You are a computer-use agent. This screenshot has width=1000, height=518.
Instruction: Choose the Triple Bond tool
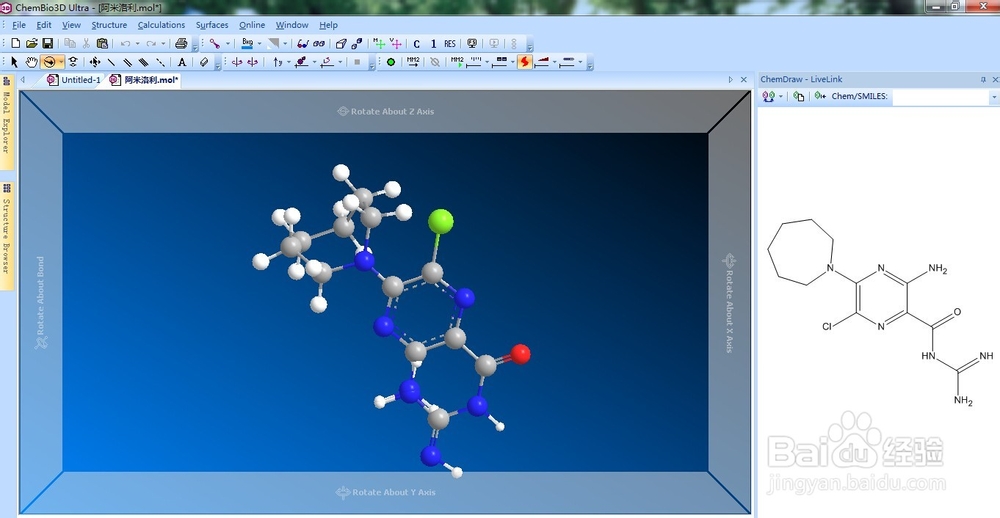coord(143,62)
